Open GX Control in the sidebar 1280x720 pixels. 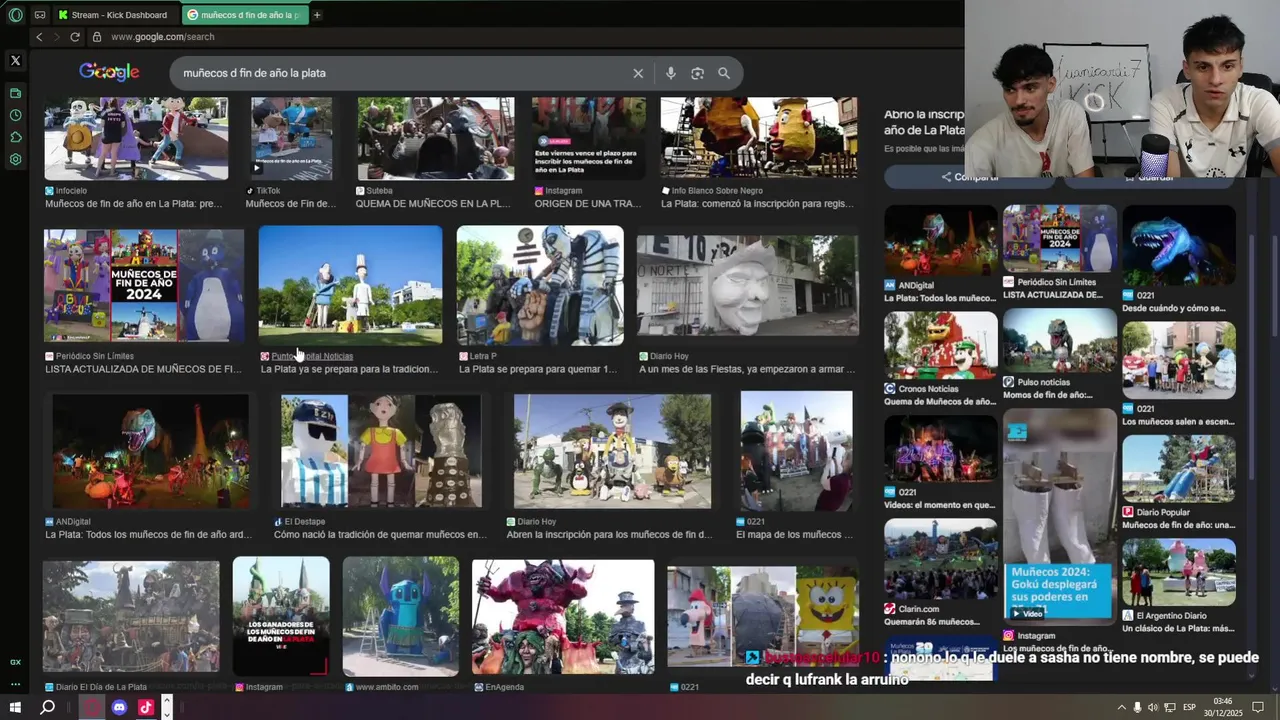(15, 662)
